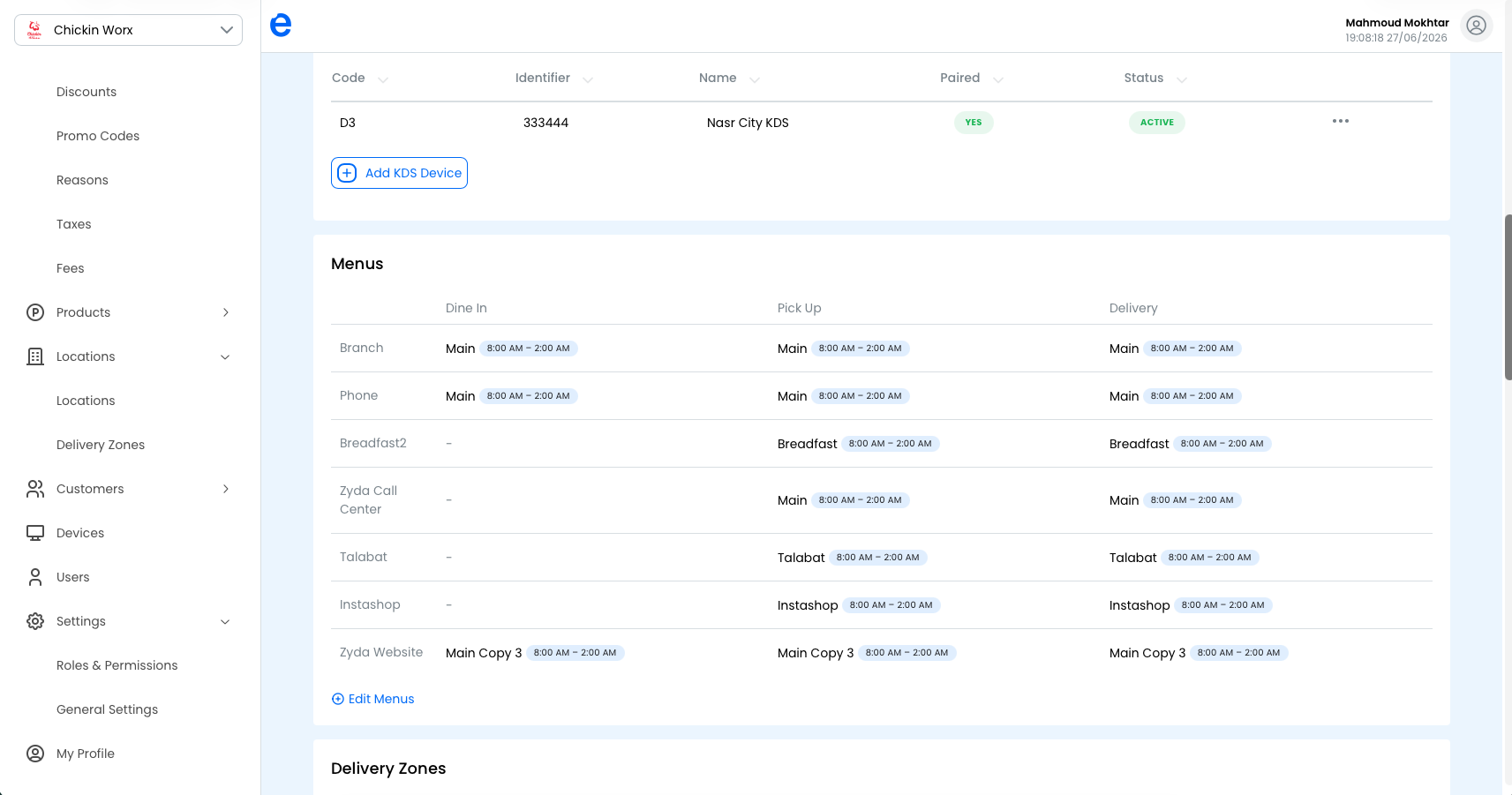Open Roles & Permissions settings
This screenshot has height=795, width=1512.
click(117, 665)
